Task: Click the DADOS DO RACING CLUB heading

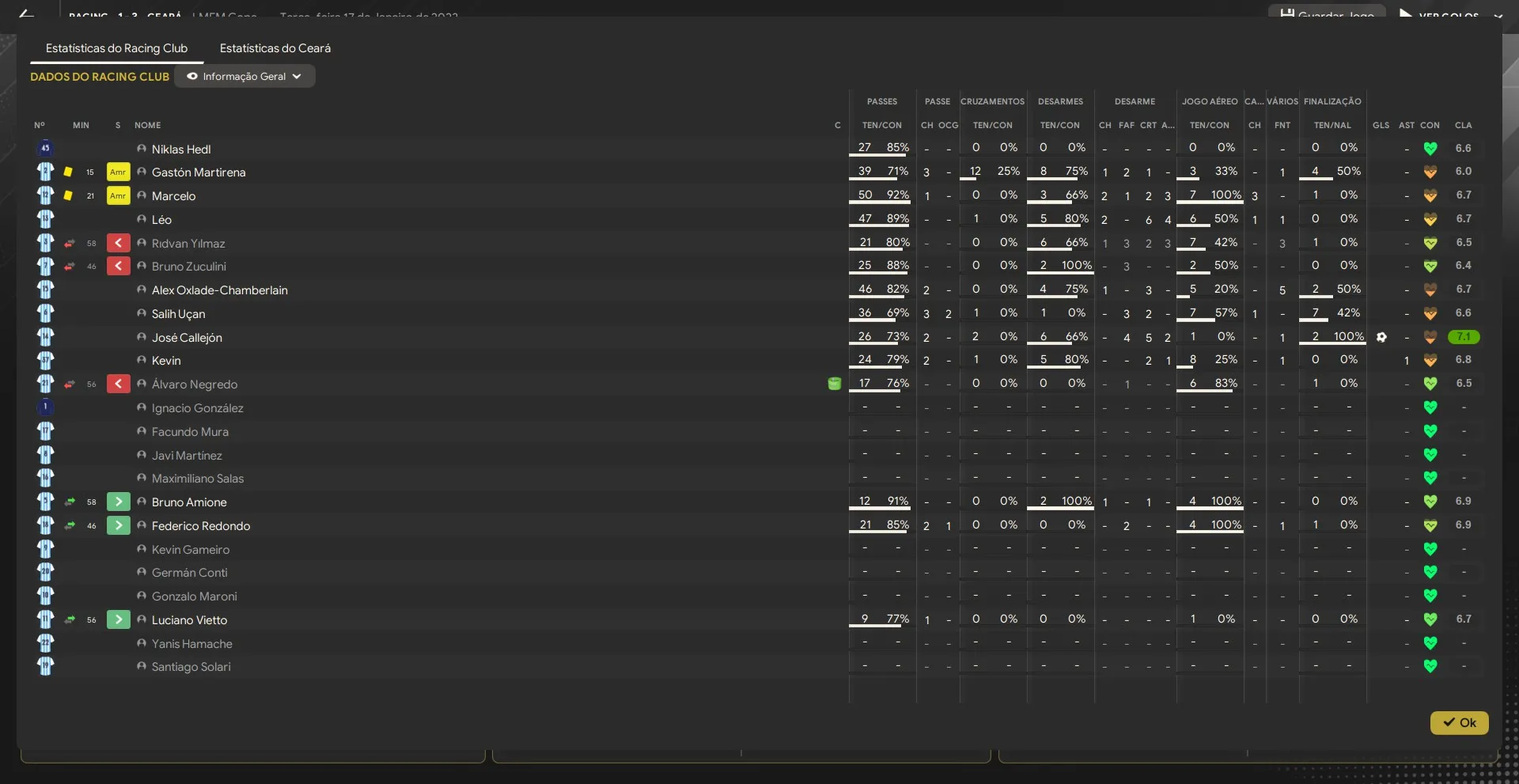Action: point(100,77)
